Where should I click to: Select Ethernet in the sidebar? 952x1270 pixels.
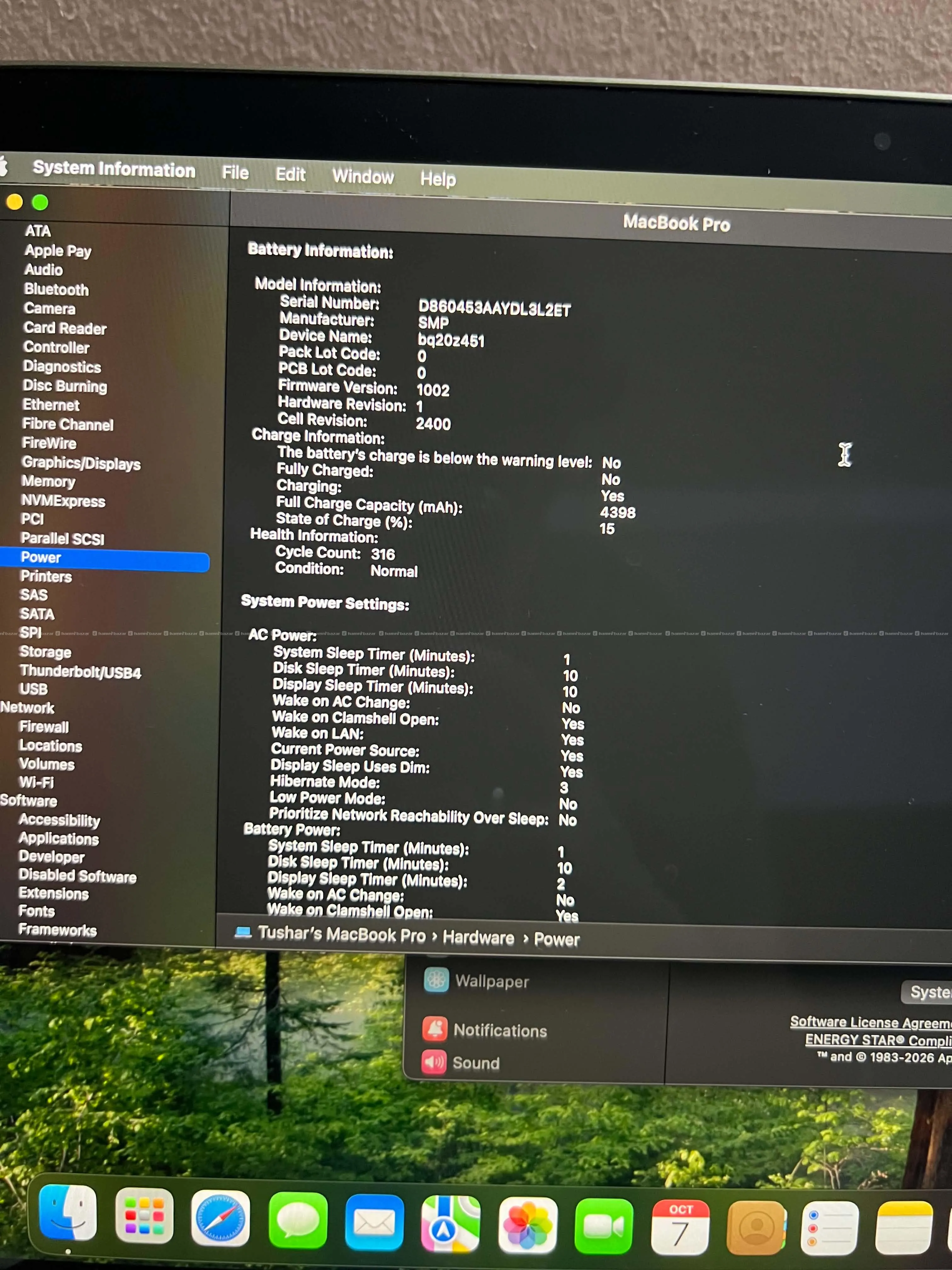(51, 405)
